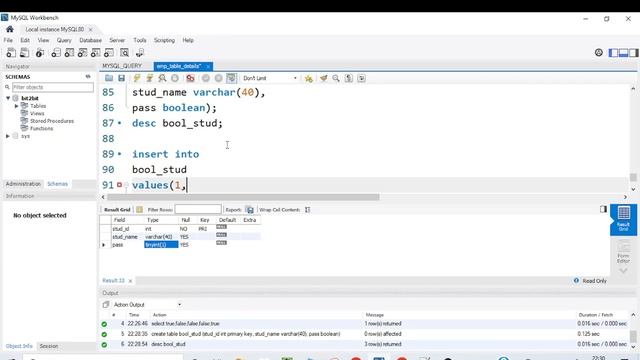Click the editor horizontal scrollbar thumb

243,197
